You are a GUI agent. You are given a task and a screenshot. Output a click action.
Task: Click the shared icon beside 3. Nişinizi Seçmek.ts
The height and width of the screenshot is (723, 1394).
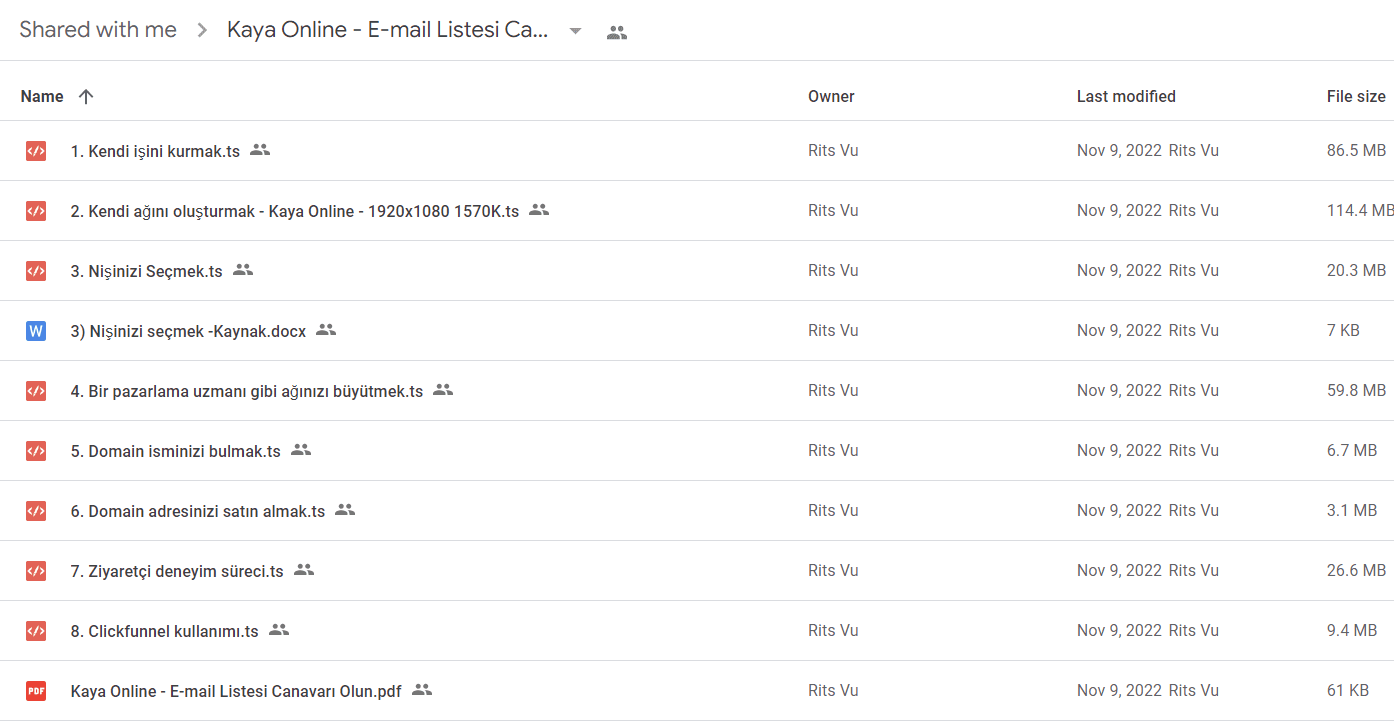(243, 270)
